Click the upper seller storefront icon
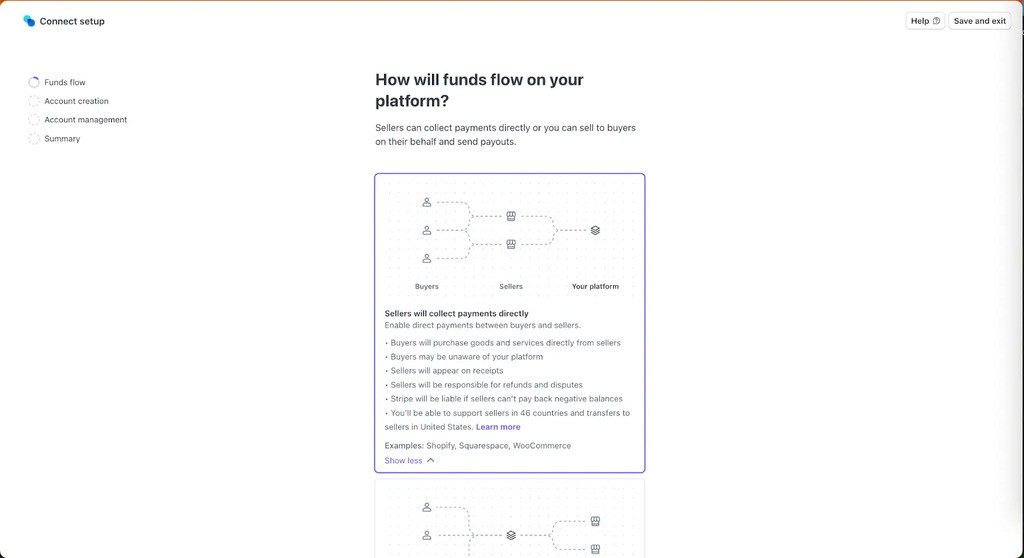This screenshot has width=1024, height=558. [x=511, y=216]
